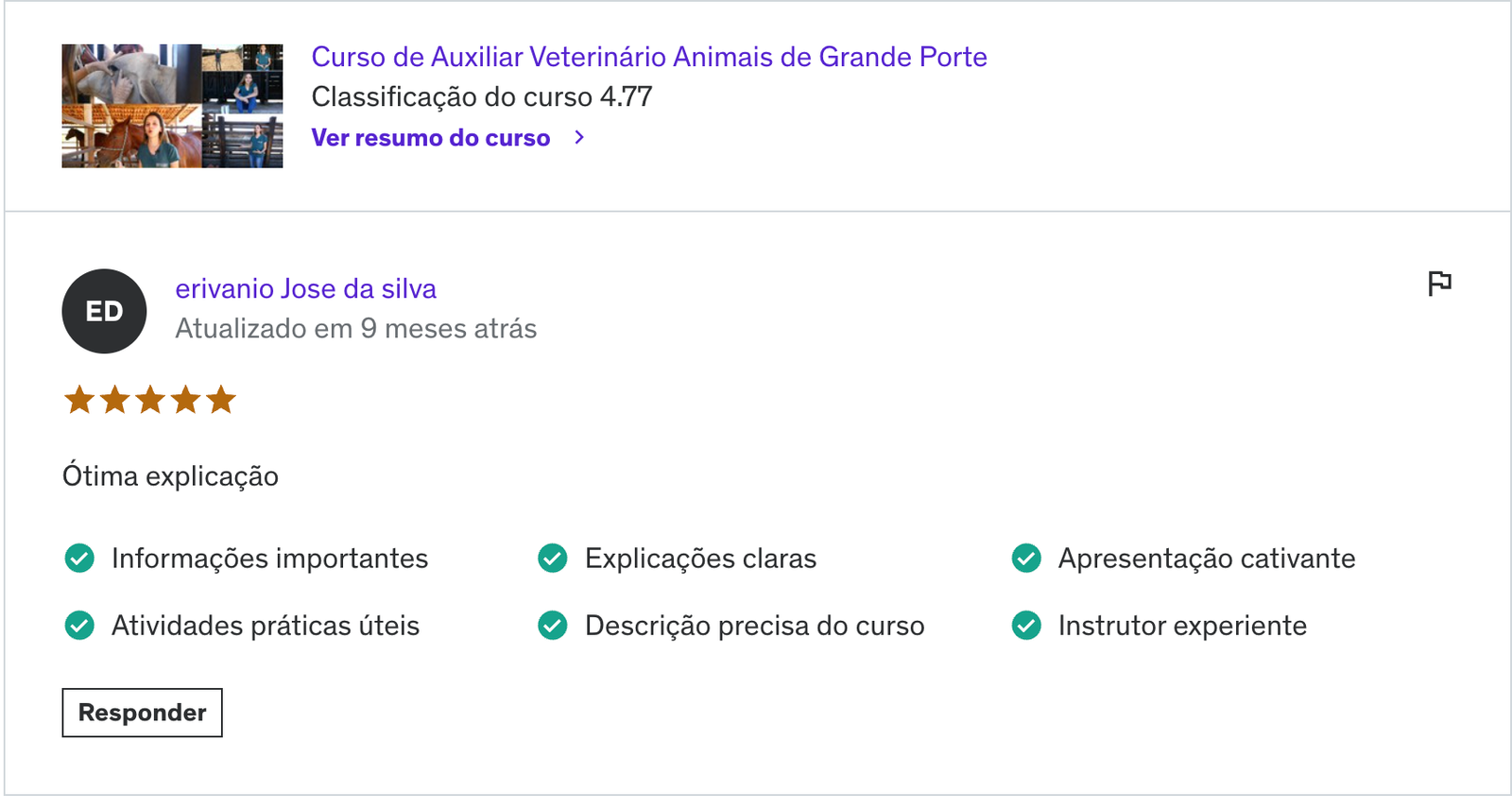Click the Instrutor experiente label
Viewport: 1512px width, 810px height.
pos(1182,626)
